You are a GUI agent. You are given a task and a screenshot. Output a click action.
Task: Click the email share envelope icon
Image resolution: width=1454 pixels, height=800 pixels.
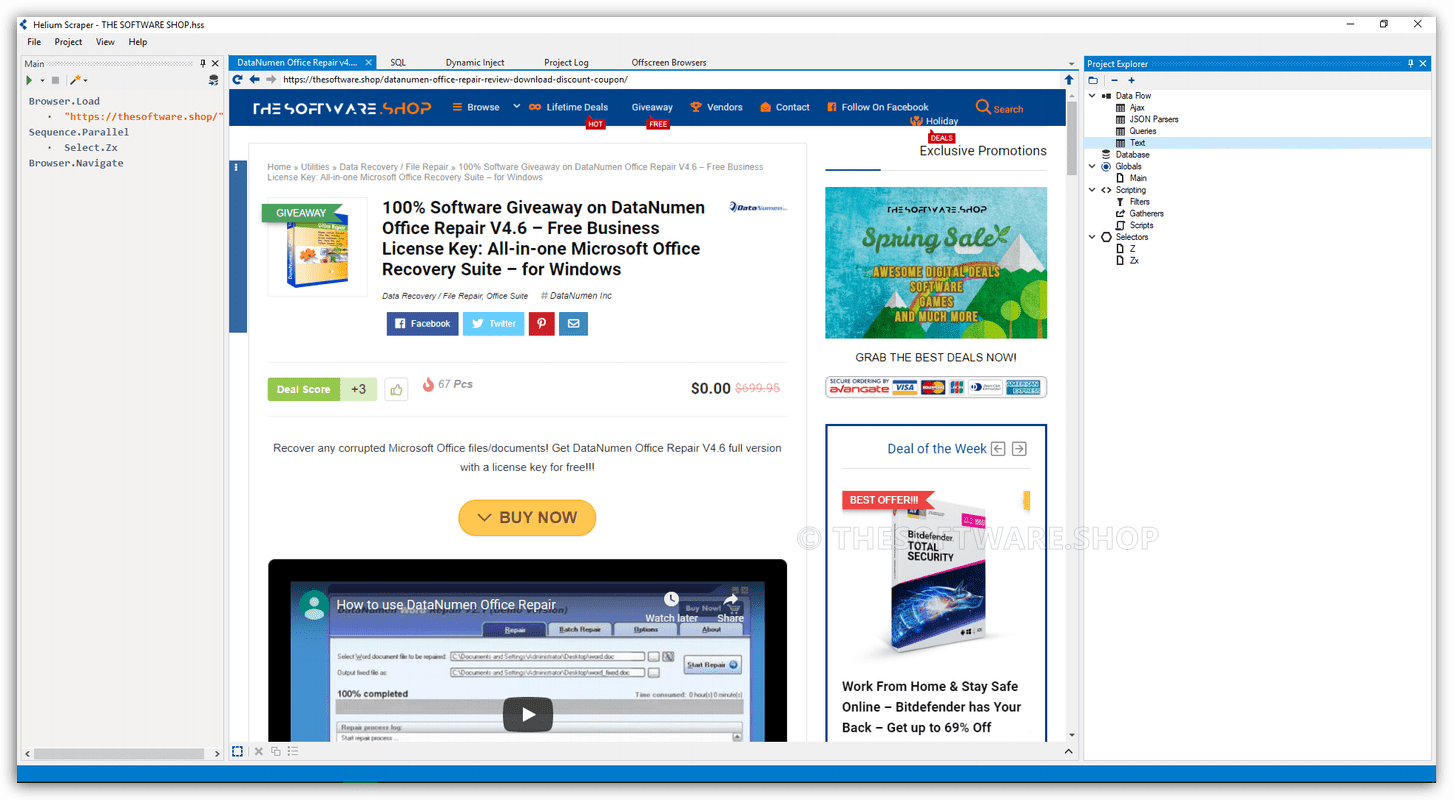(573, 323)
